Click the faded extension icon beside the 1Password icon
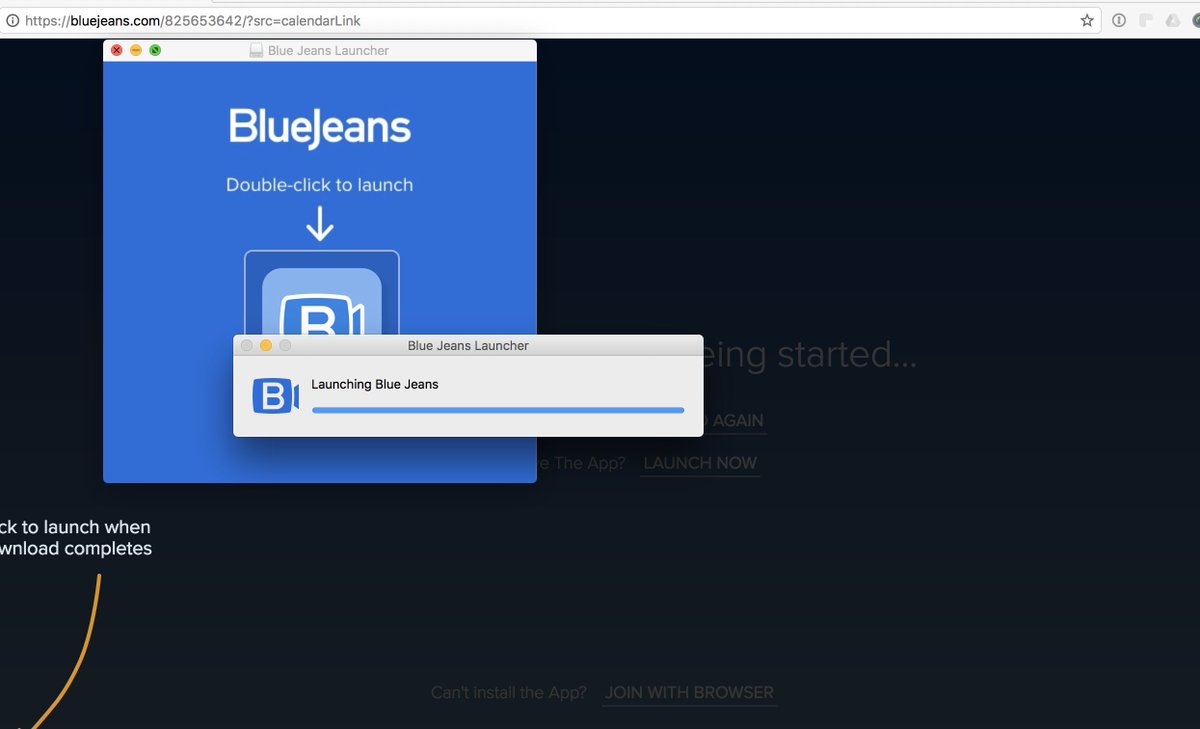 [1146, 20]
